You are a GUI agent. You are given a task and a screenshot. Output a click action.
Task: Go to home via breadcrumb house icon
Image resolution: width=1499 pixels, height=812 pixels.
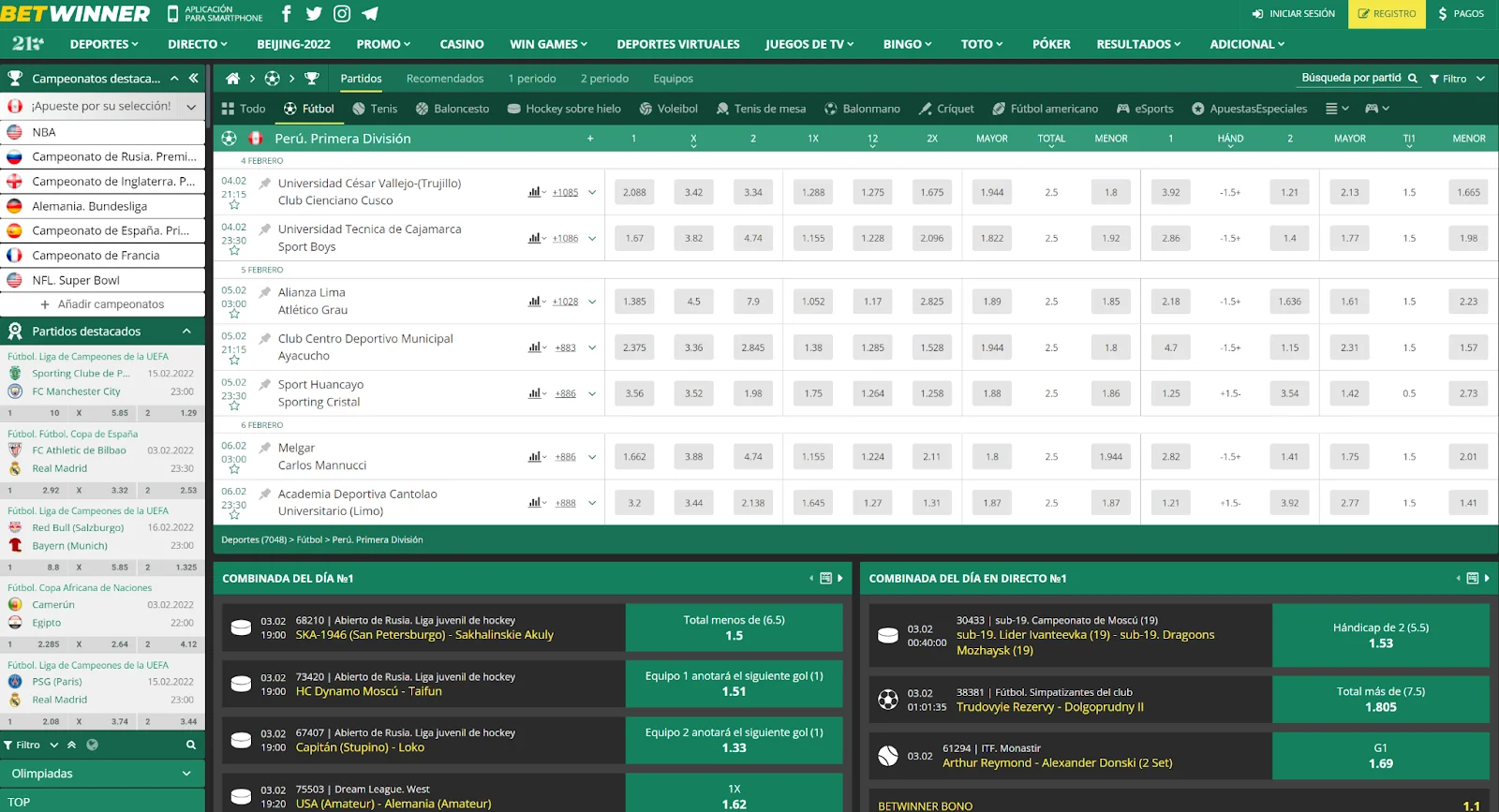(232, 79)
